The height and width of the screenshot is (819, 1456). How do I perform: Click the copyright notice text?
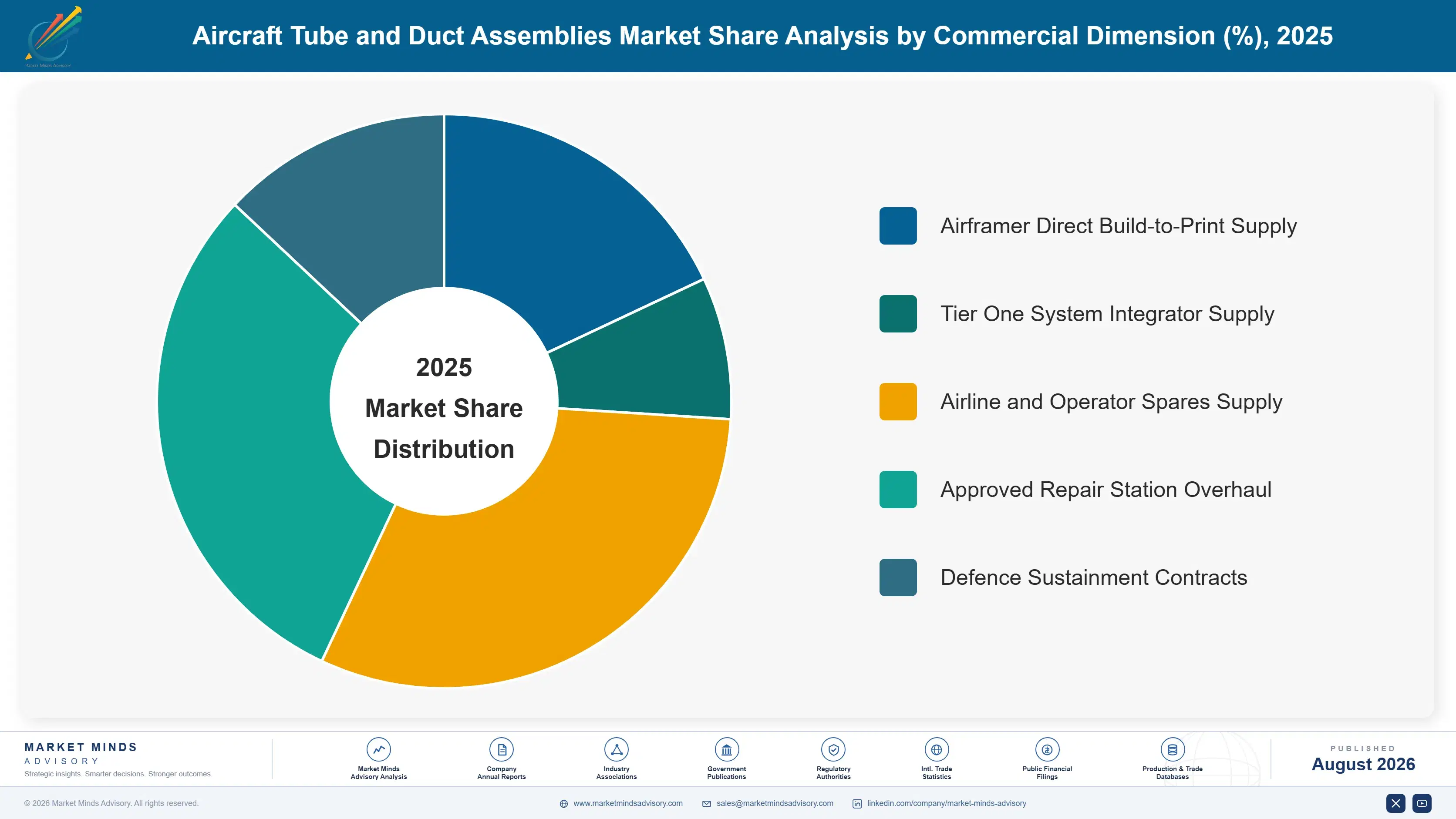point(111,803)
